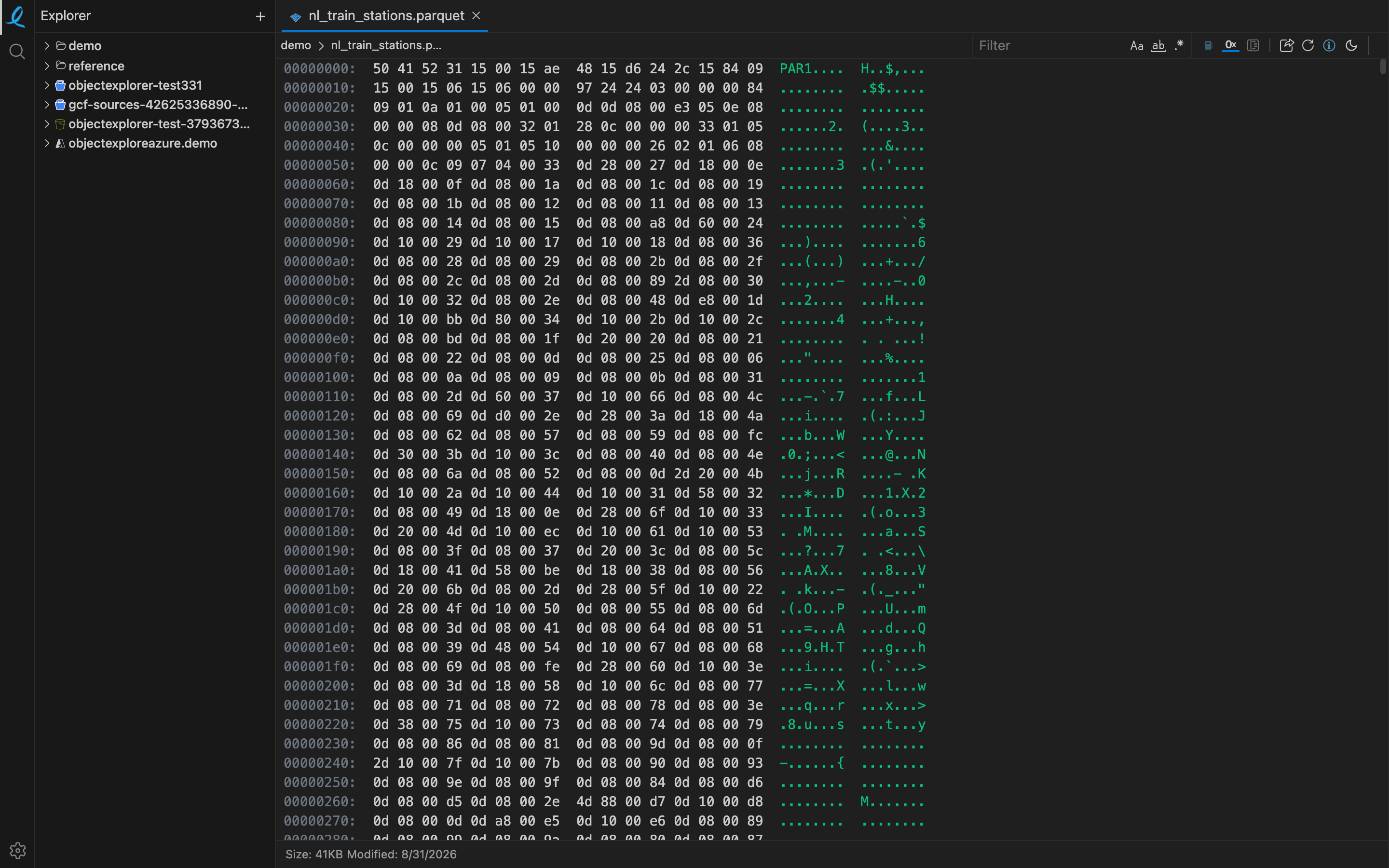Expand the reference folder

coord(47,66)
